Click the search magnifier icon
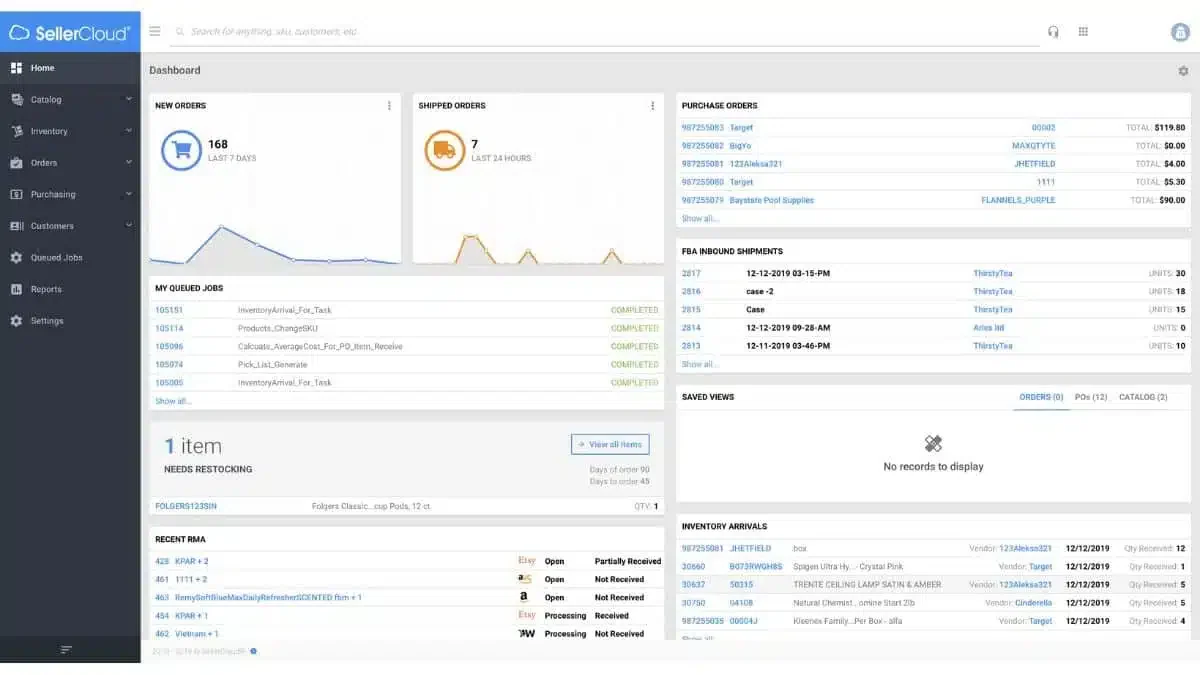The width and height of the screenshot is (1200, 675). coord(180,32)
